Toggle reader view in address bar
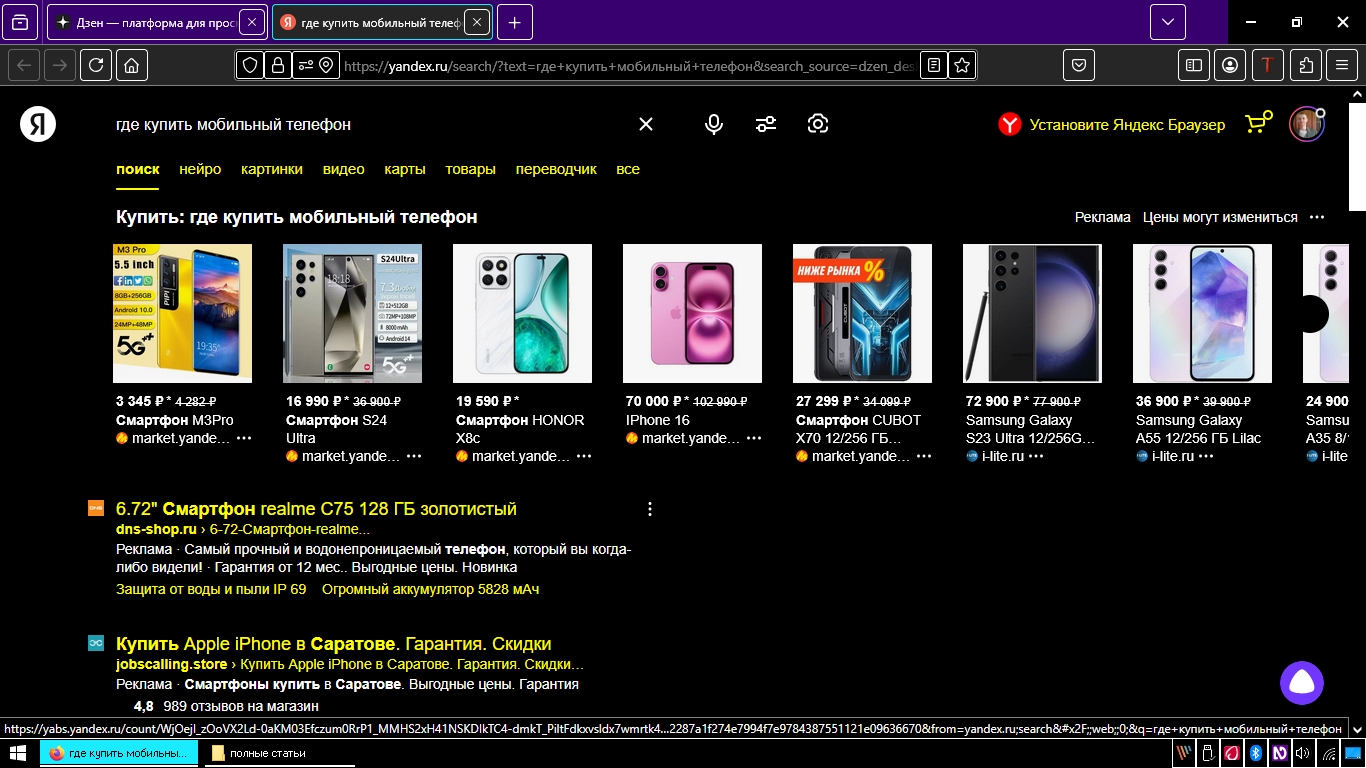This screenshot has height=768, width=1366. point(933,65)
